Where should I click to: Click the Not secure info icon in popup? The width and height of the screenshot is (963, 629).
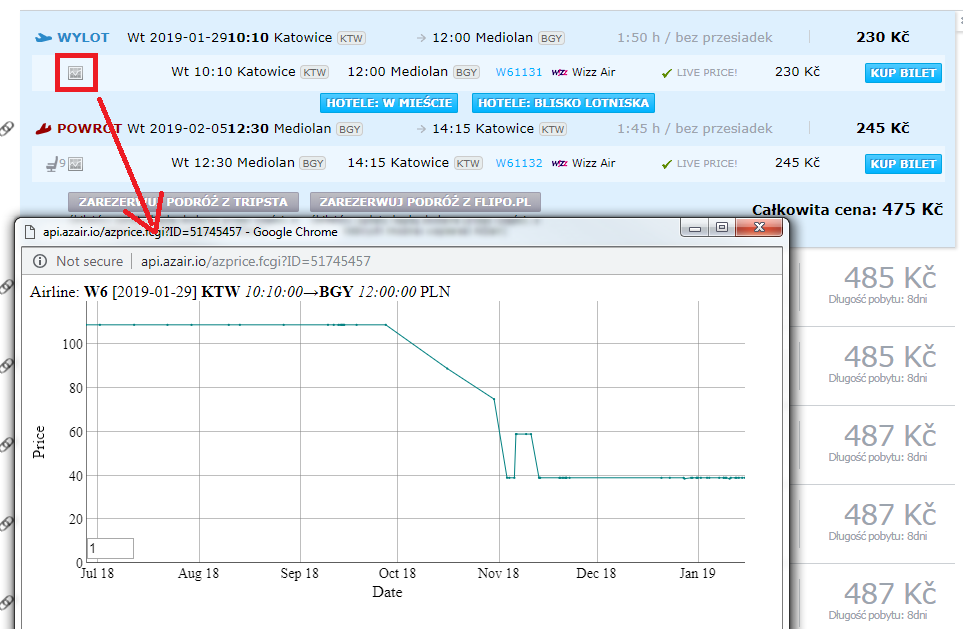coord(40,262)
